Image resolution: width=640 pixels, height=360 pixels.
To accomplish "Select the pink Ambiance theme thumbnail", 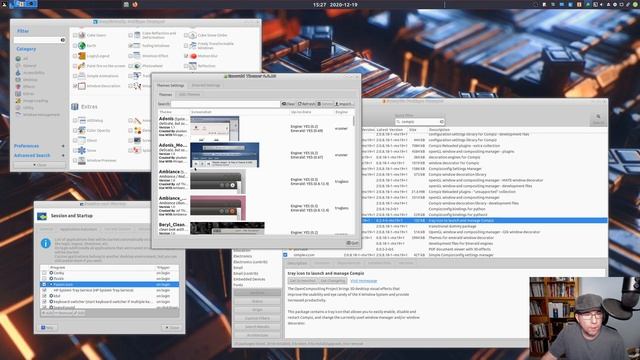I will point(218,207).
